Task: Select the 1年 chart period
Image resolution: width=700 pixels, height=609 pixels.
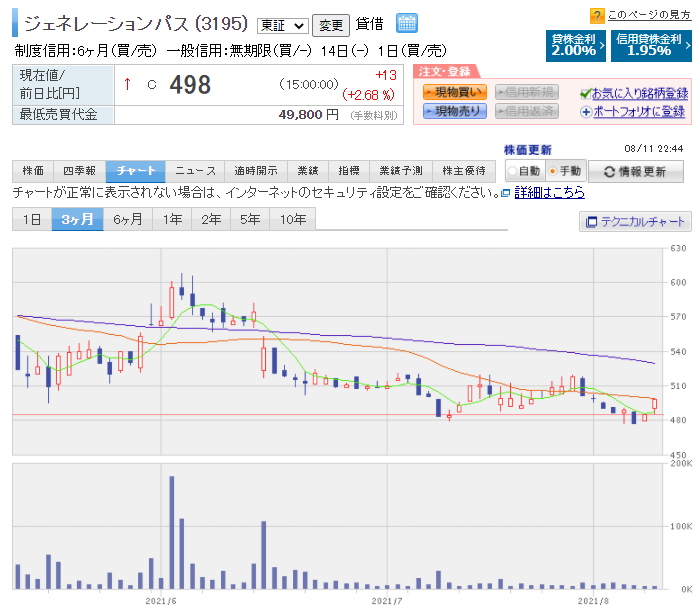Action: (172, 220)
